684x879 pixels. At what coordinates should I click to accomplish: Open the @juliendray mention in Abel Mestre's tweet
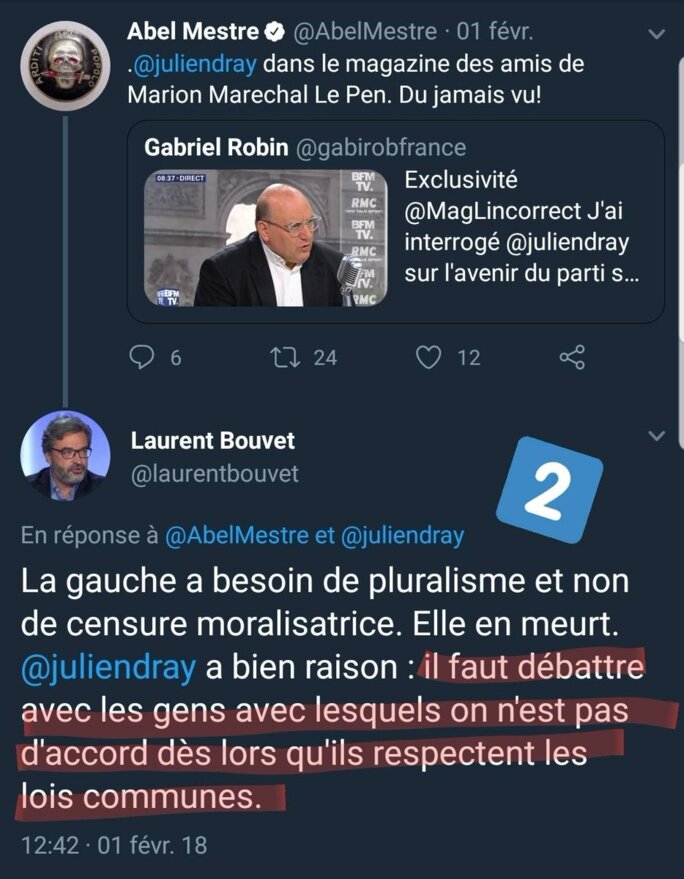(196, 64)
